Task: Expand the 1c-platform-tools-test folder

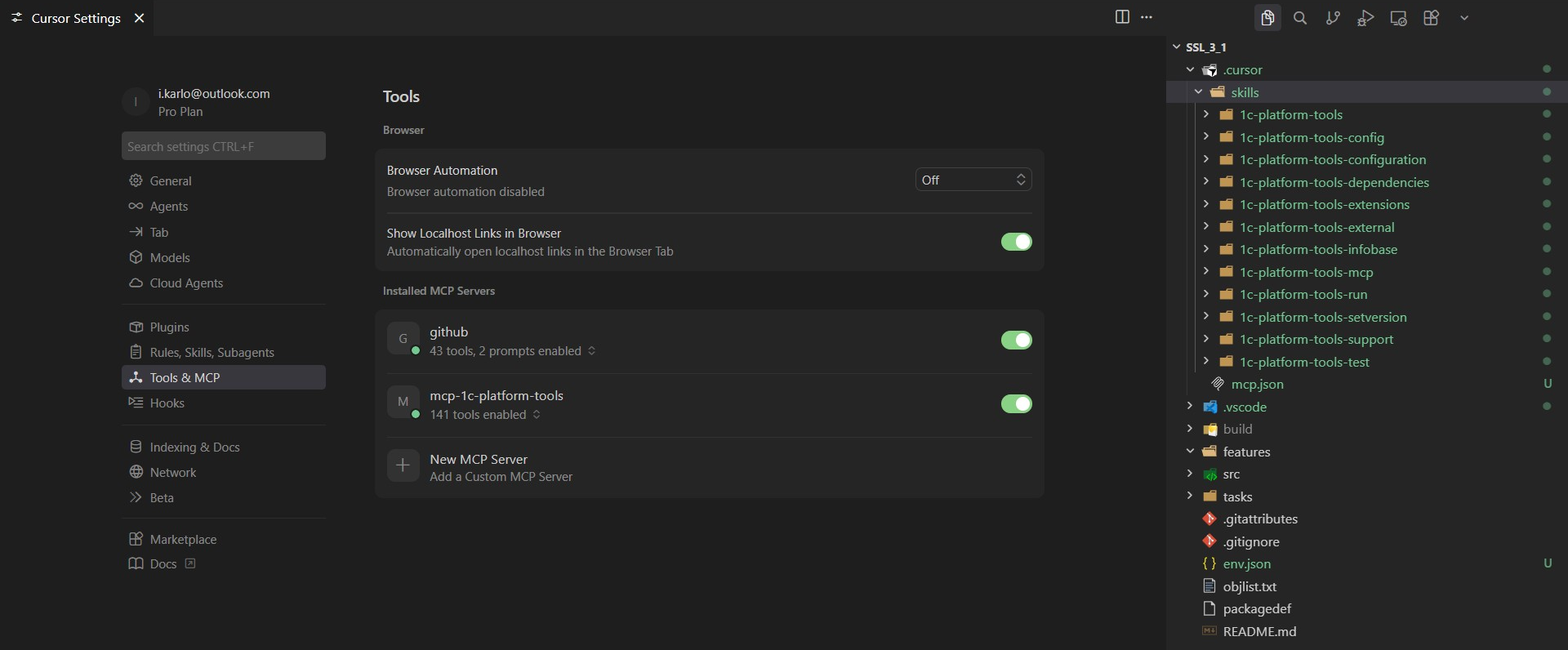Action: (x=1206, y=362)
